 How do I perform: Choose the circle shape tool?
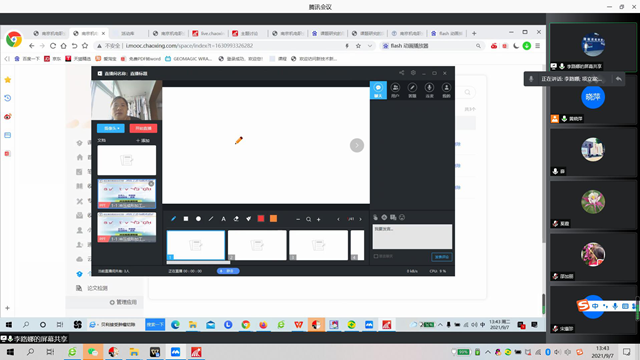(x=198, y=219)
